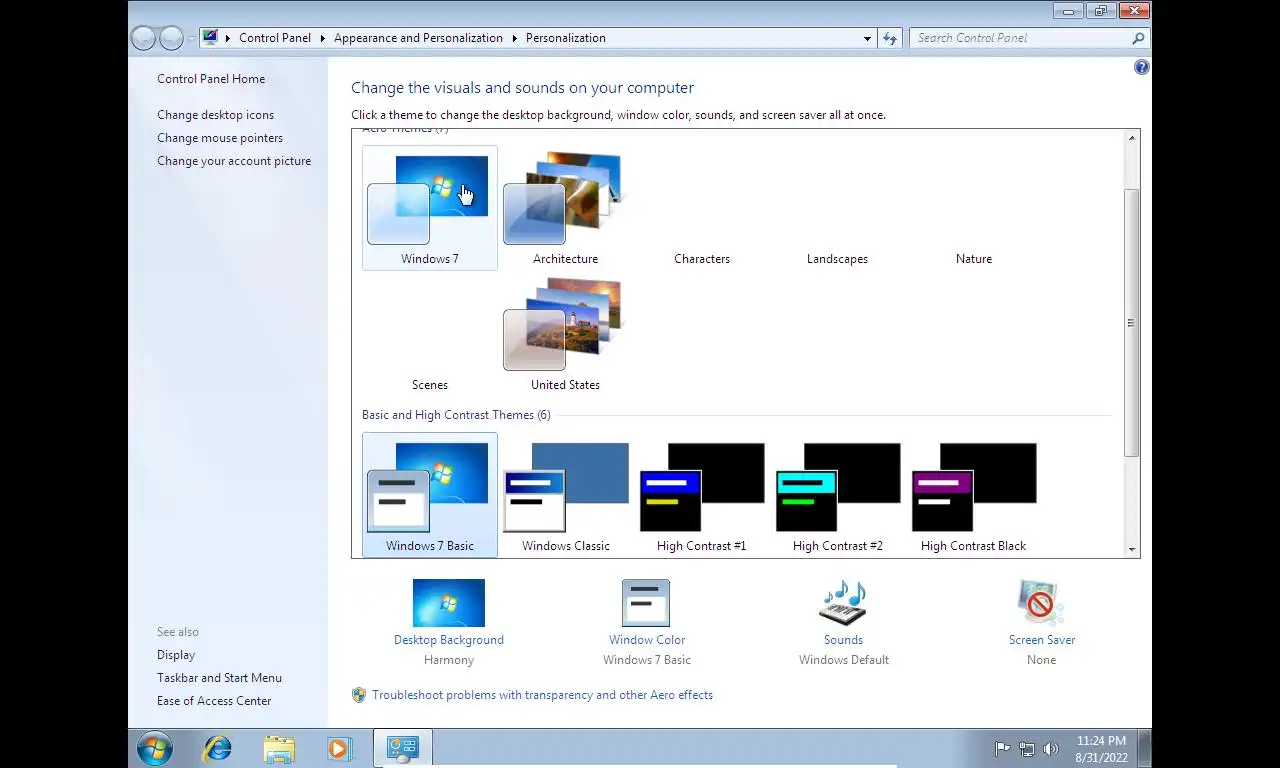1280x768 pixels.
Task: Click the Back navigation button
Action: point(144,38)
